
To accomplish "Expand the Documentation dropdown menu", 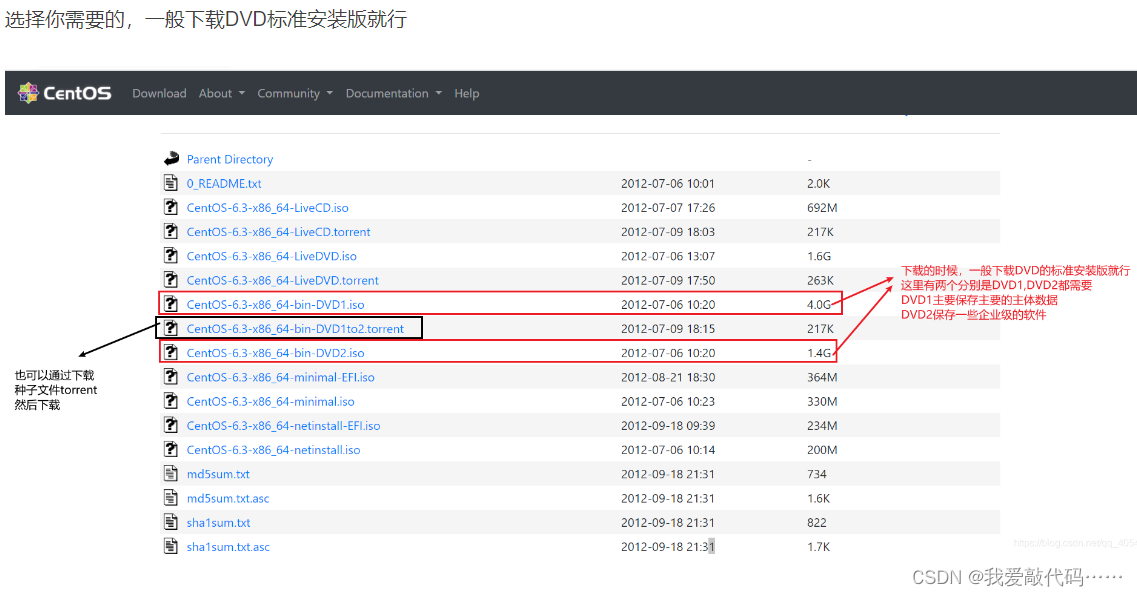I will [394, 93].
